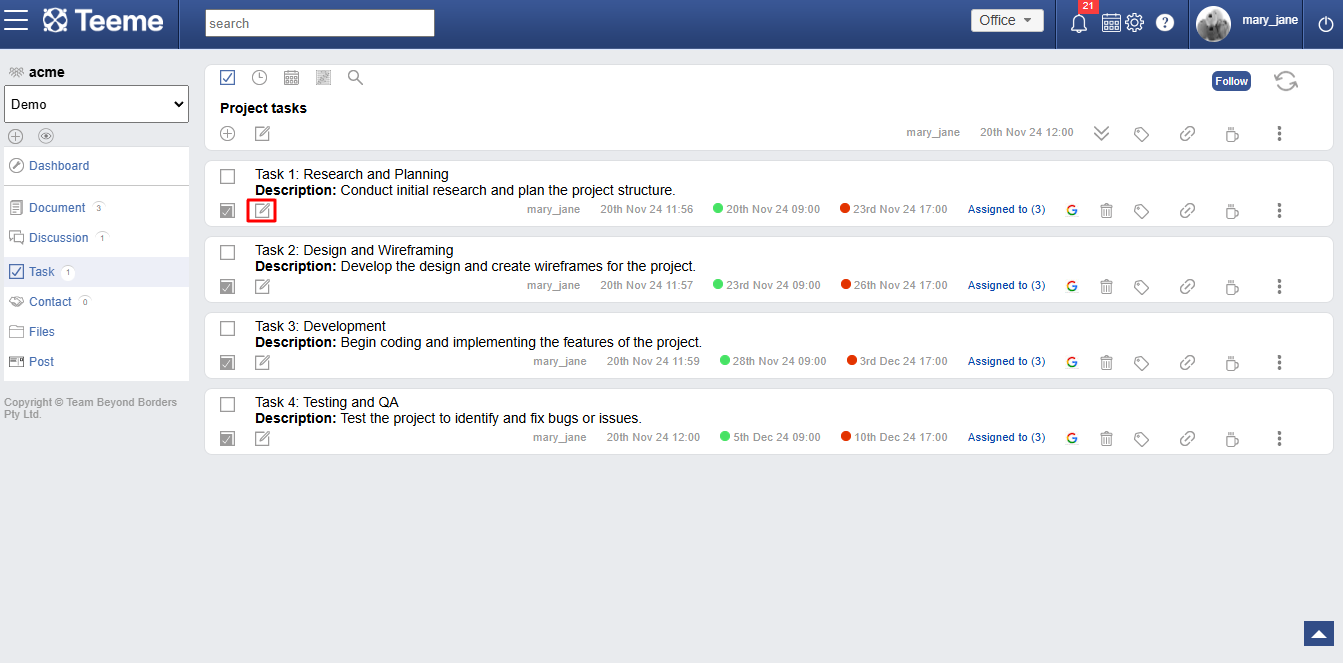Screen dimensions: 1343x663
Task: Click the eye view icon in sidebar
Action: tap(46, 136)
